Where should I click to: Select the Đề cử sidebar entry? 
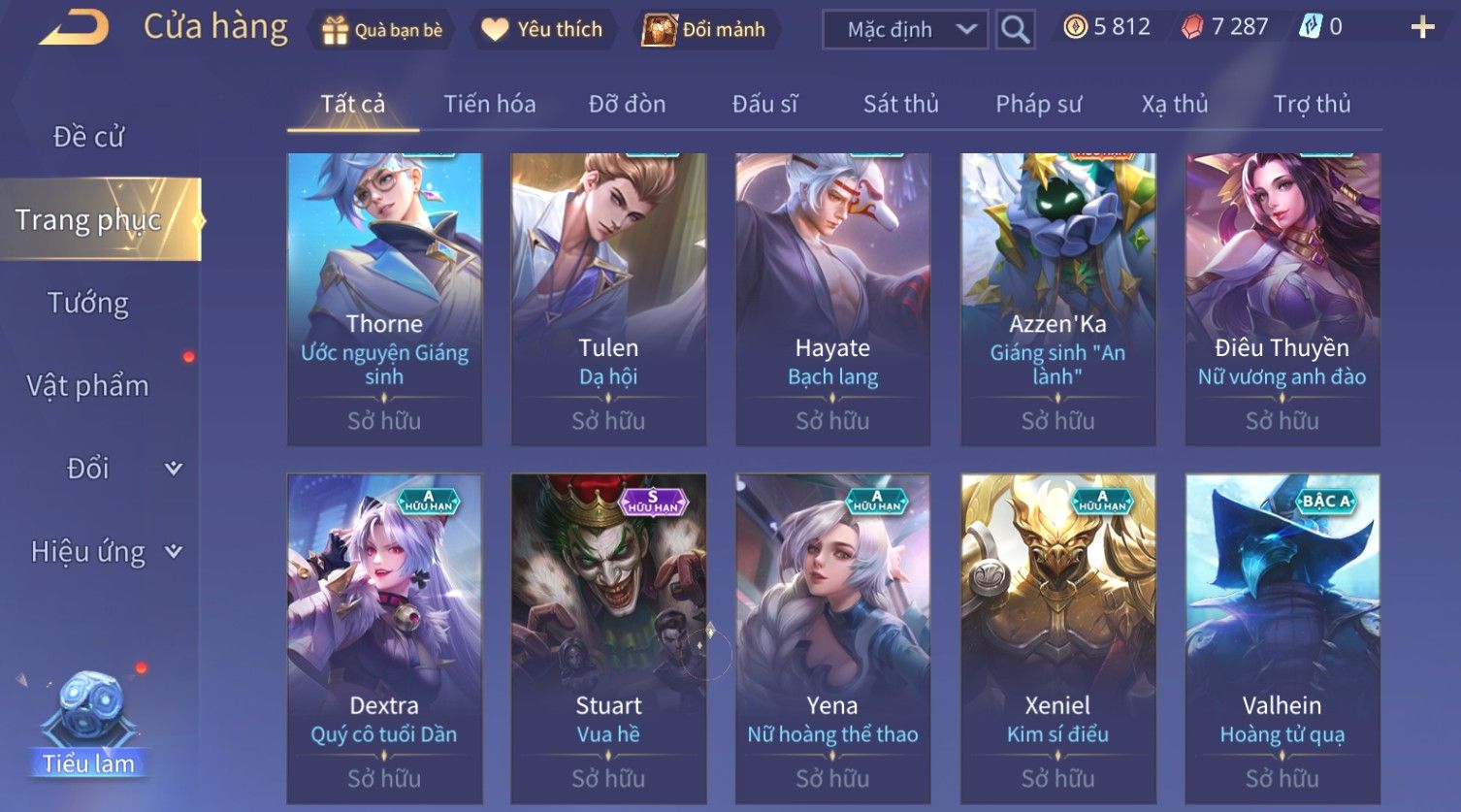[88, 137]
